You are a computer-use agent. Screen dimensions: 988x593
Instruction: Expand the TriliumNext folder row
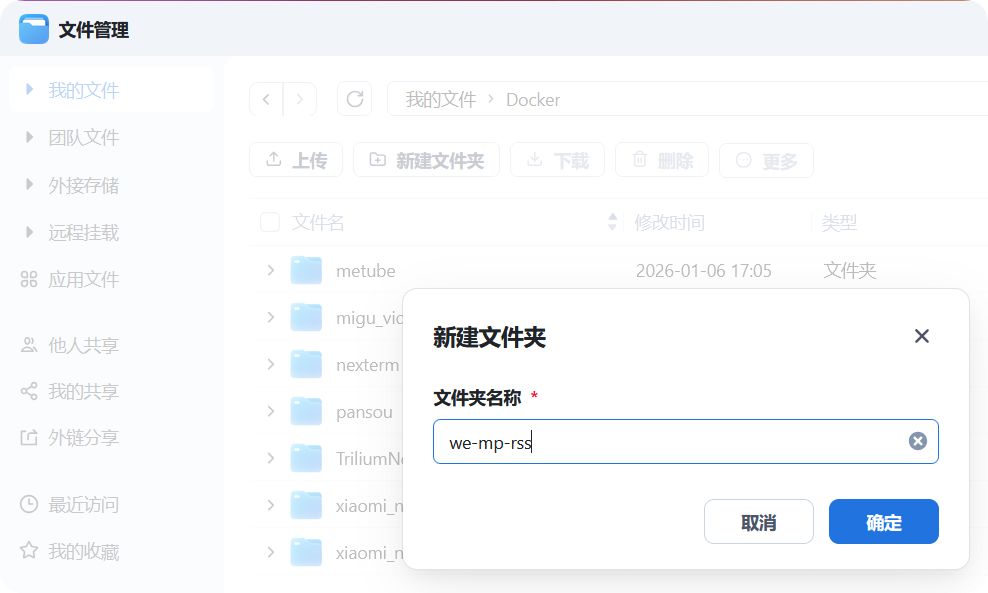[268, 458]
